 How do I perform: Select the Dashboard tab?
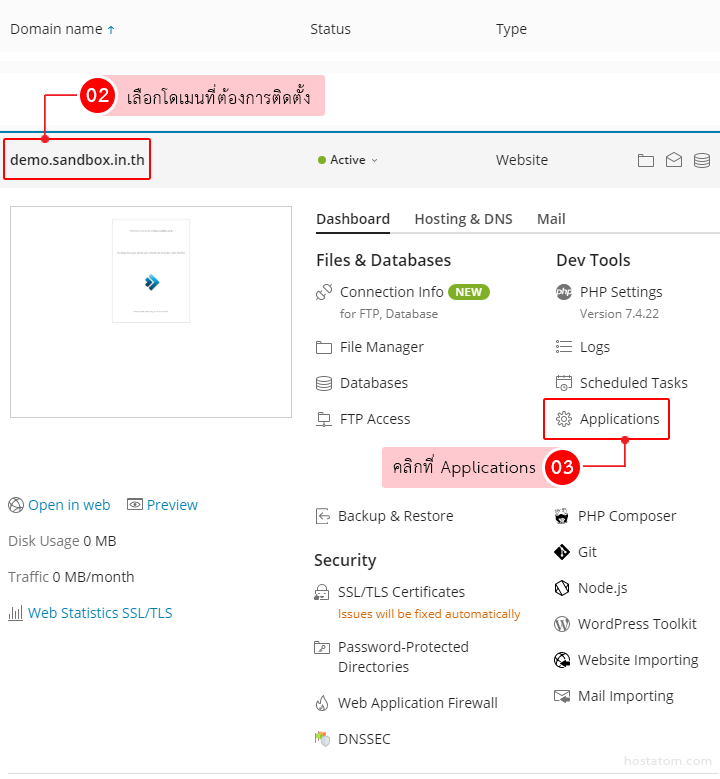(353, 219)
